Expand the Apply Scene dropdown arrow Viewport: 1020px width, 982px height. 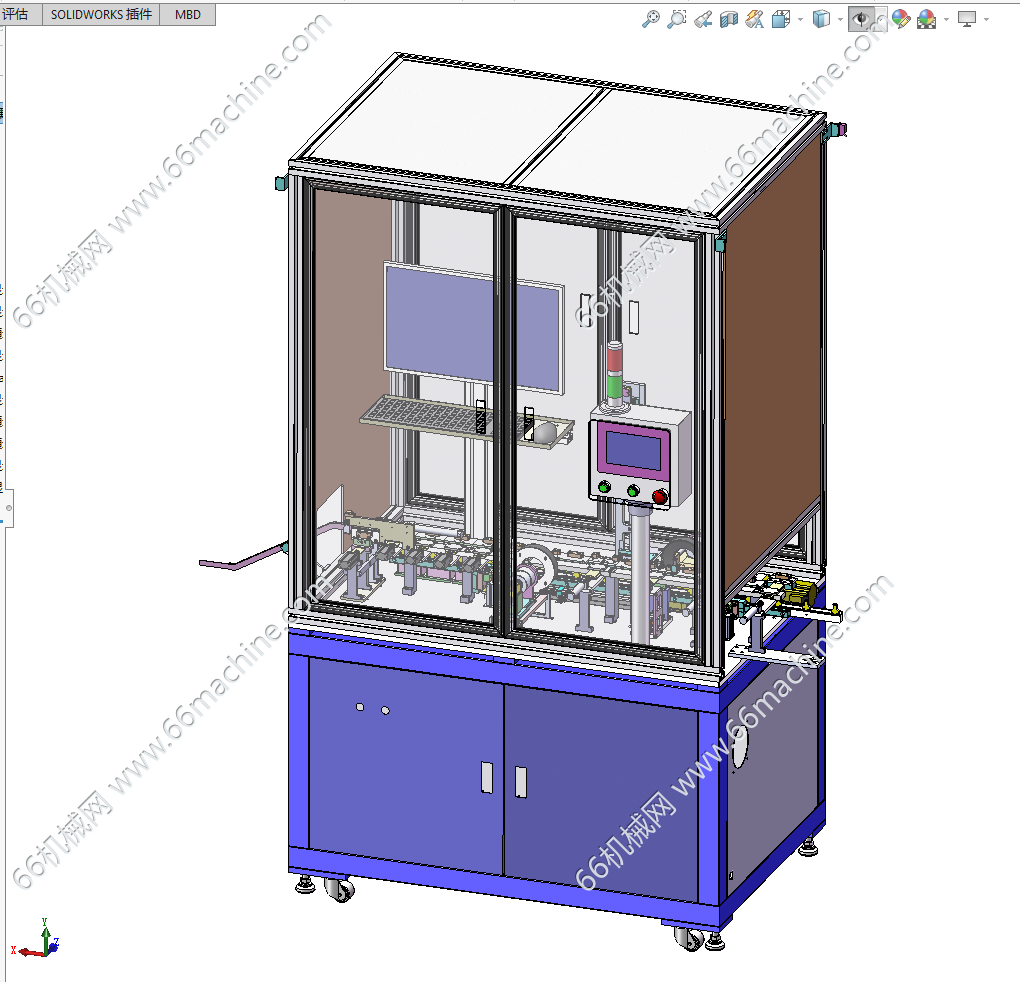(946, 20)
